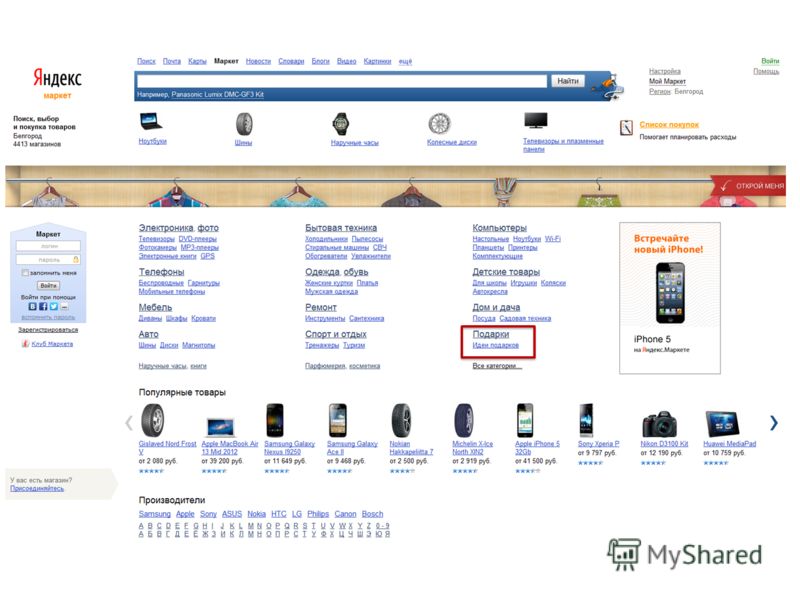This screenshot has width=800, height=600.
Task: Open the Nikon D3100 Kit camera thumbnail
Action: click(x=659, y=424)
